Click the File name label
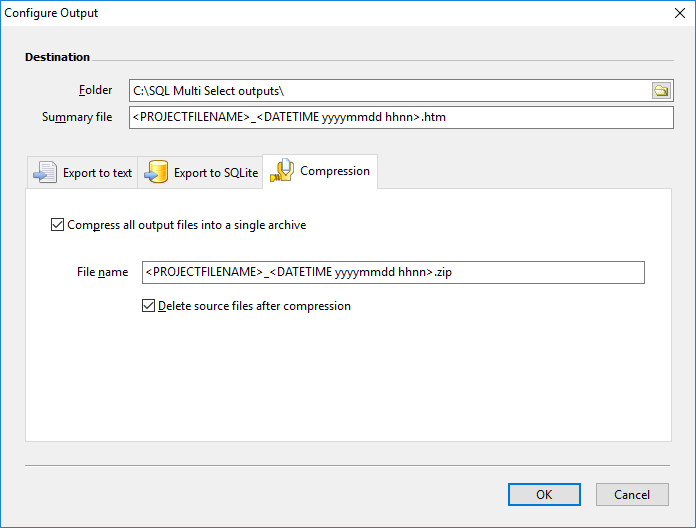The image size is (696, 528). coord(102,272)
